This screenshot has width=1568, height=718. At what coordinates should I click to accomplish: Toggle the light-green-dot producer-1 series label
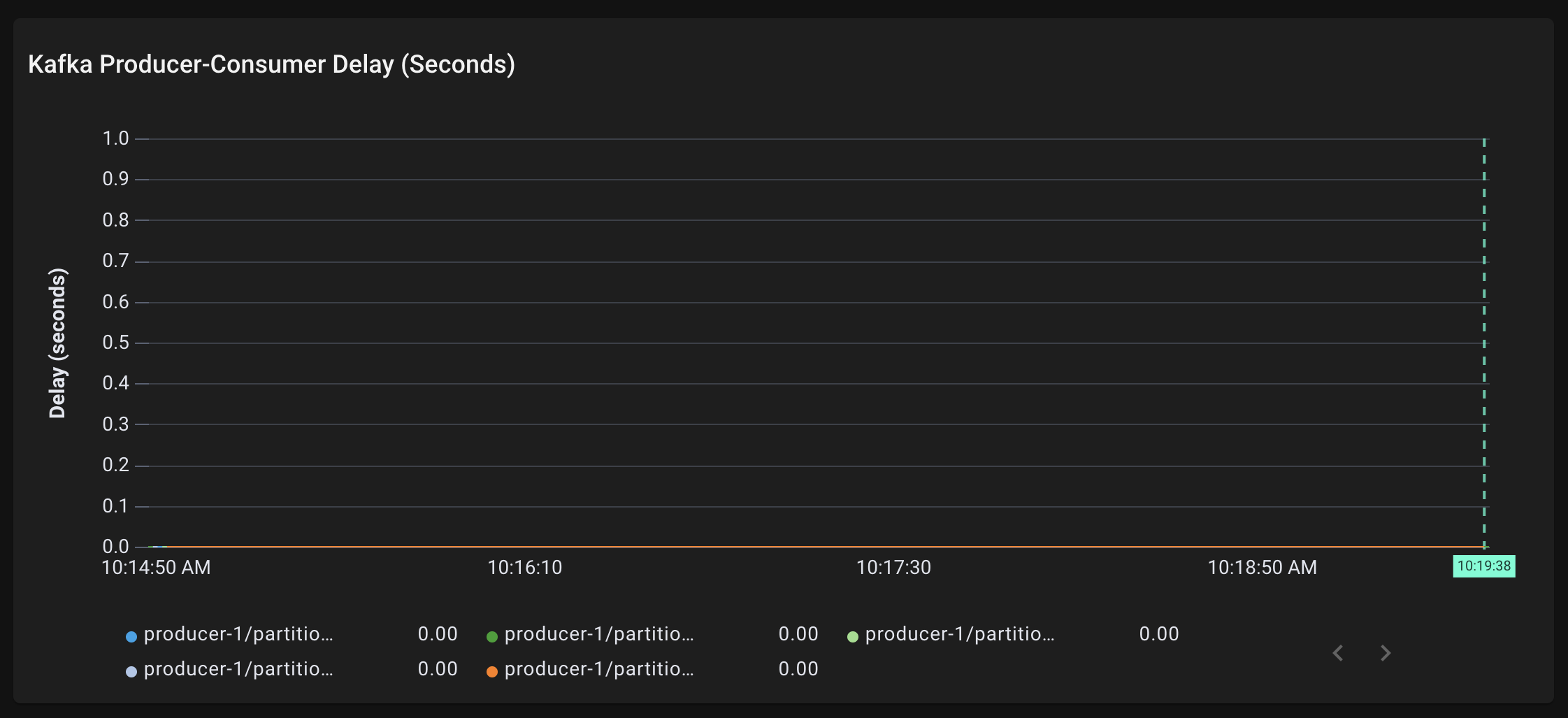pyautogui.click(x=960, y=634)
